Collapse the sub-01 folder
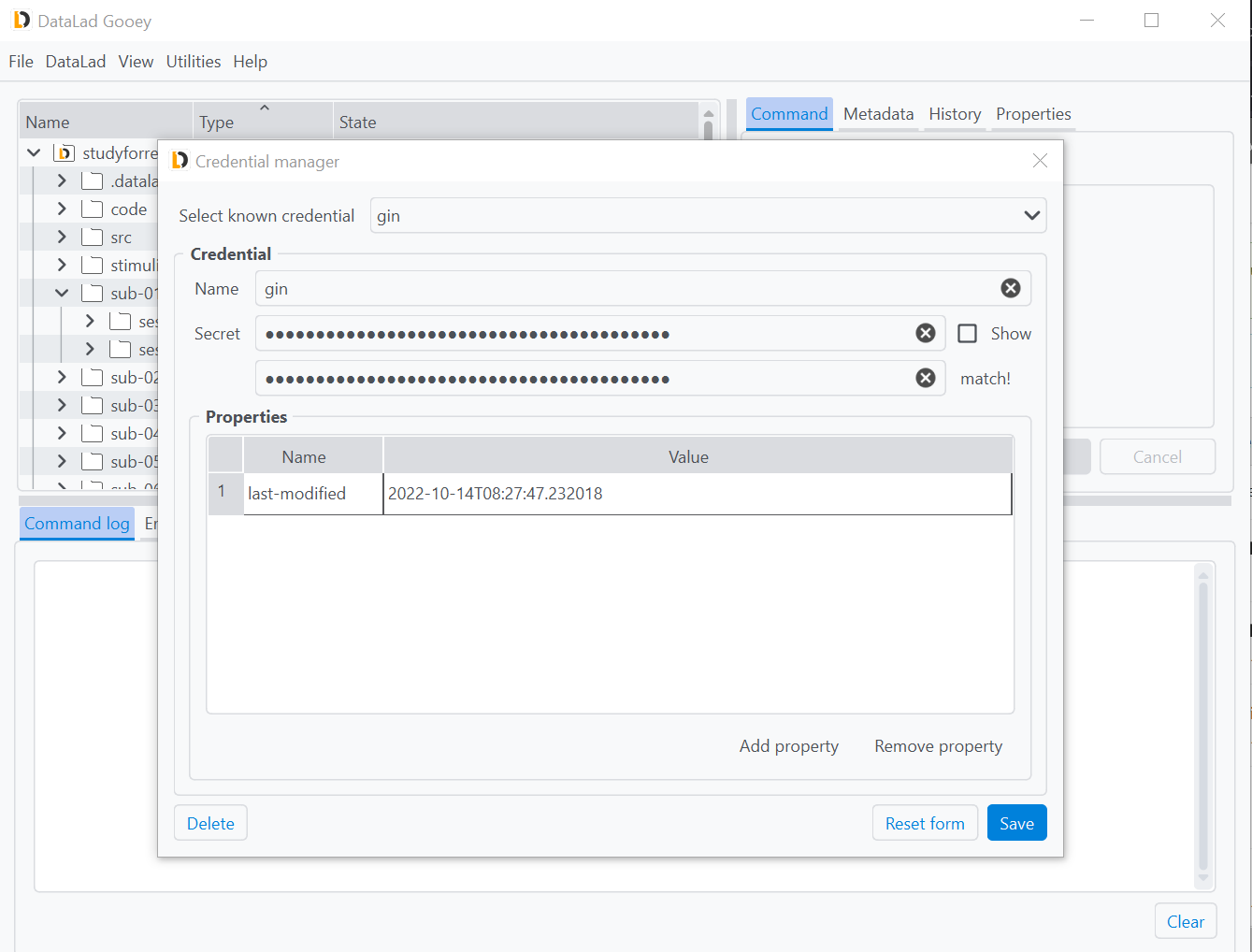Viewport: 1252px width, 952px height. coord(62,294)
